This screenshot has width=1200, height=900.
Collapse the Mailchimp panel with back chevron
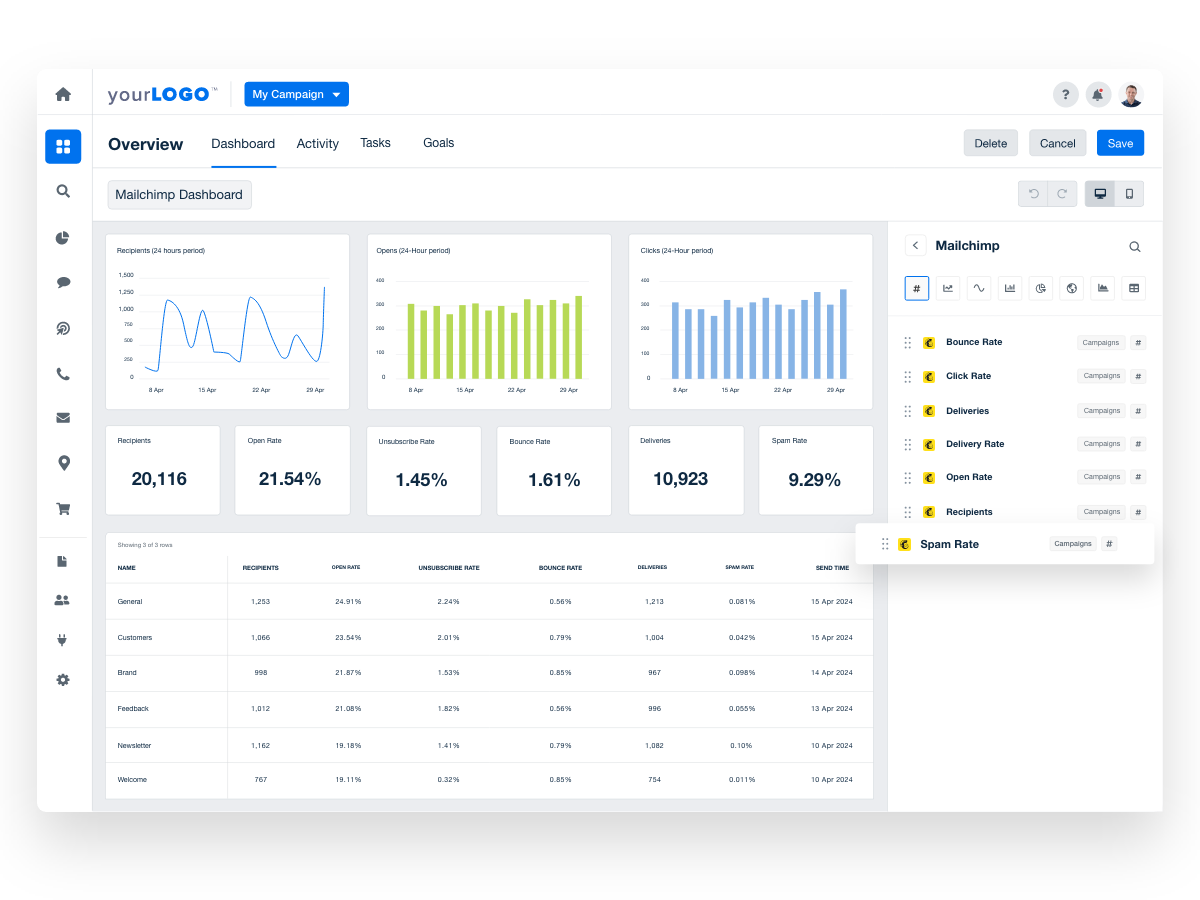[916, 245]
